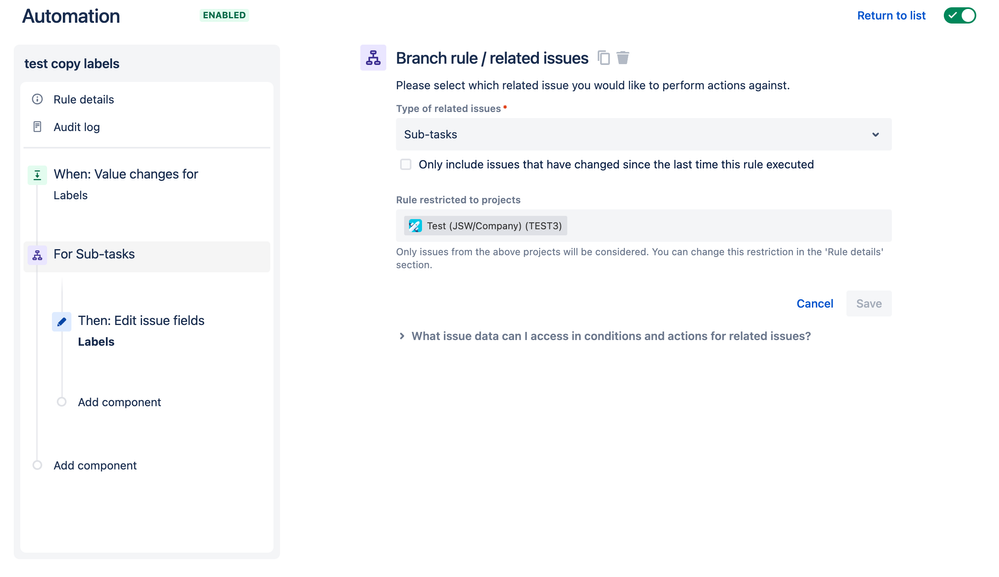
Task: Click the blue pencil Edit issue fields icon
Action: point(62,322)
